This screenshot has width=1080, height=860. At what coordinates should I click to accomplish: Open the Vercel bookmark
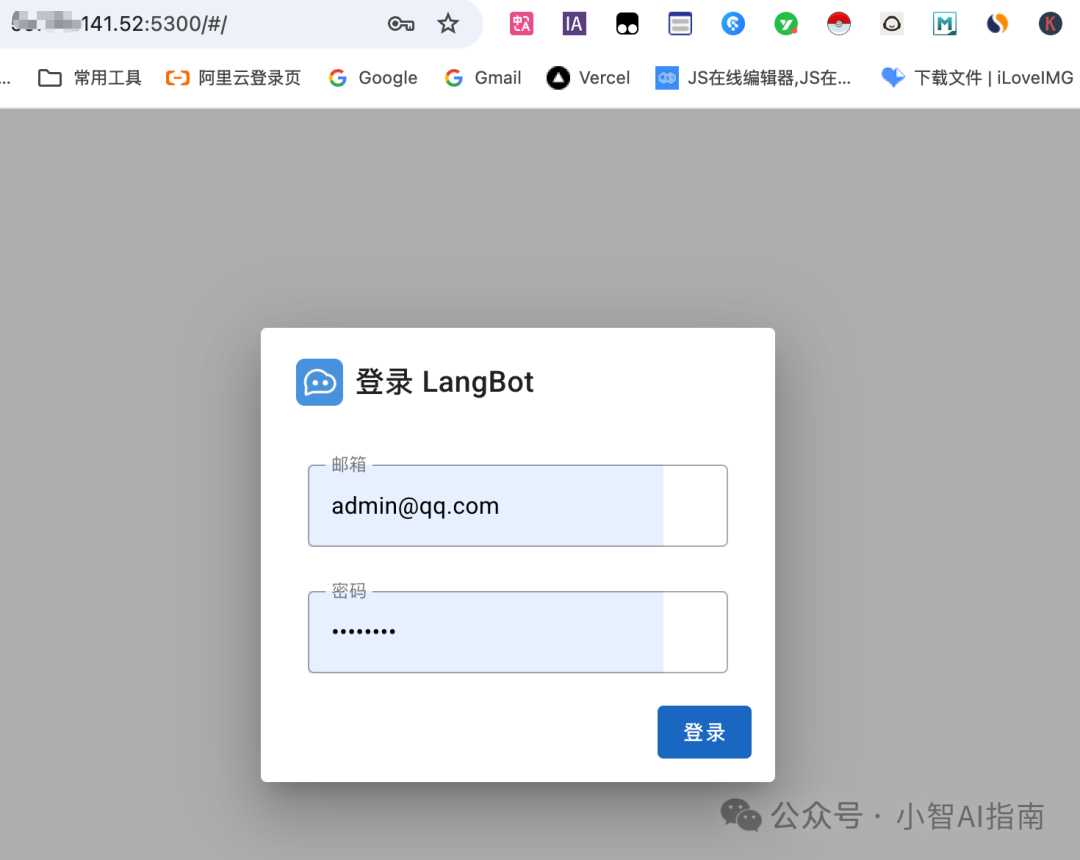point(588,78)
